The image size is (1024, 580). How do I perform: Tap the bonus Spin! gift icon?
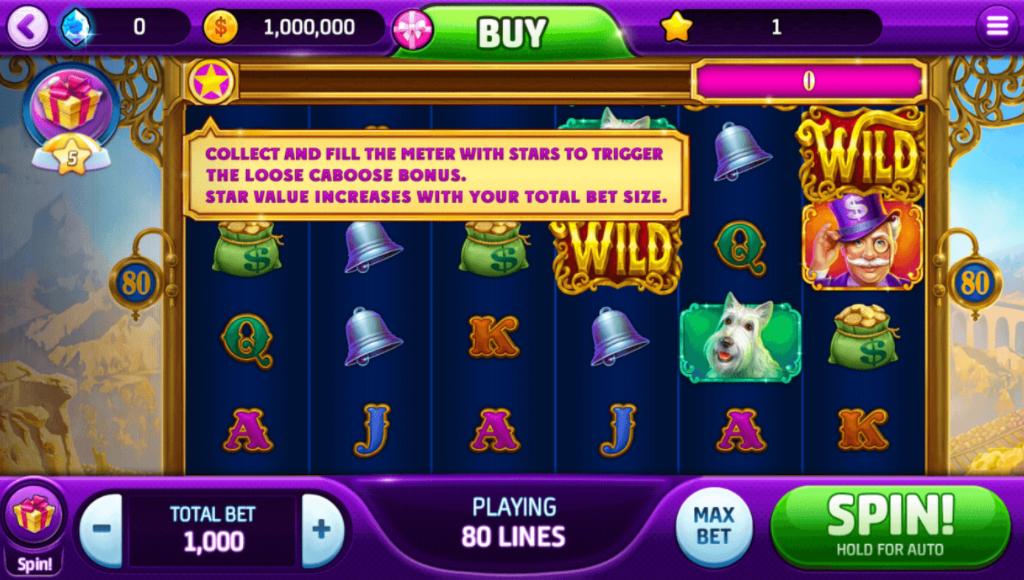pos(34,528)
